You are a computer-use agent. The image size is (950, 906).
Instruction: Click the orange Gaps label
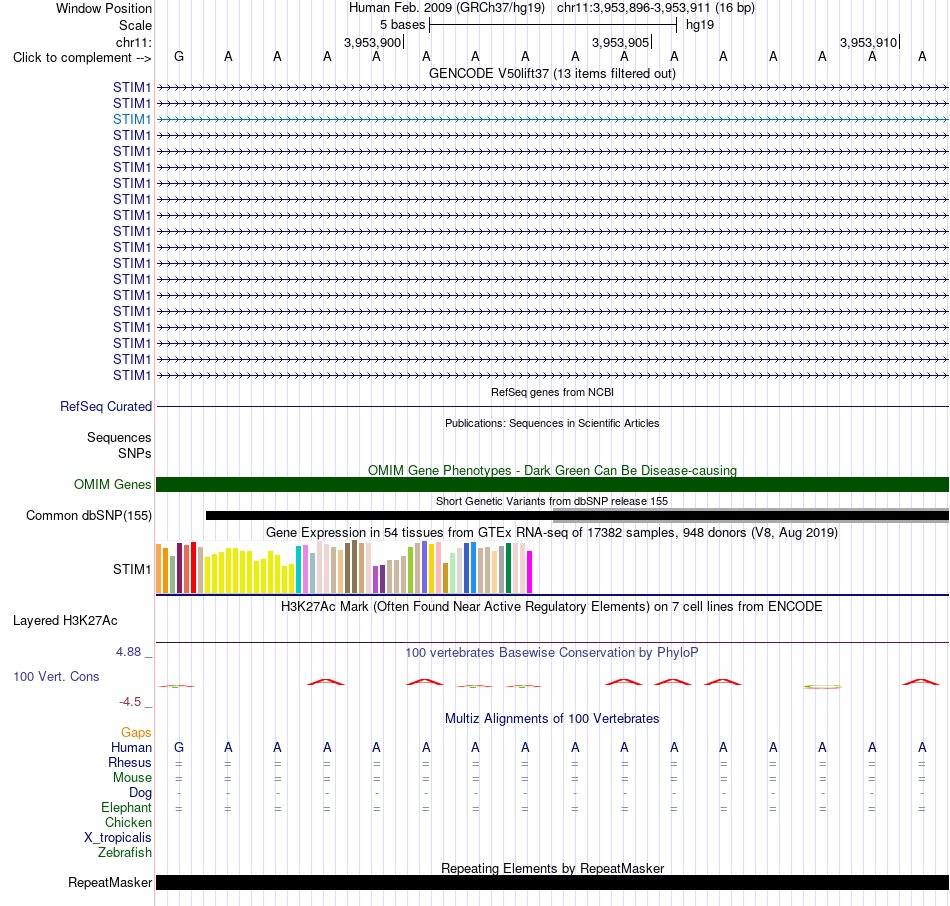136,733
